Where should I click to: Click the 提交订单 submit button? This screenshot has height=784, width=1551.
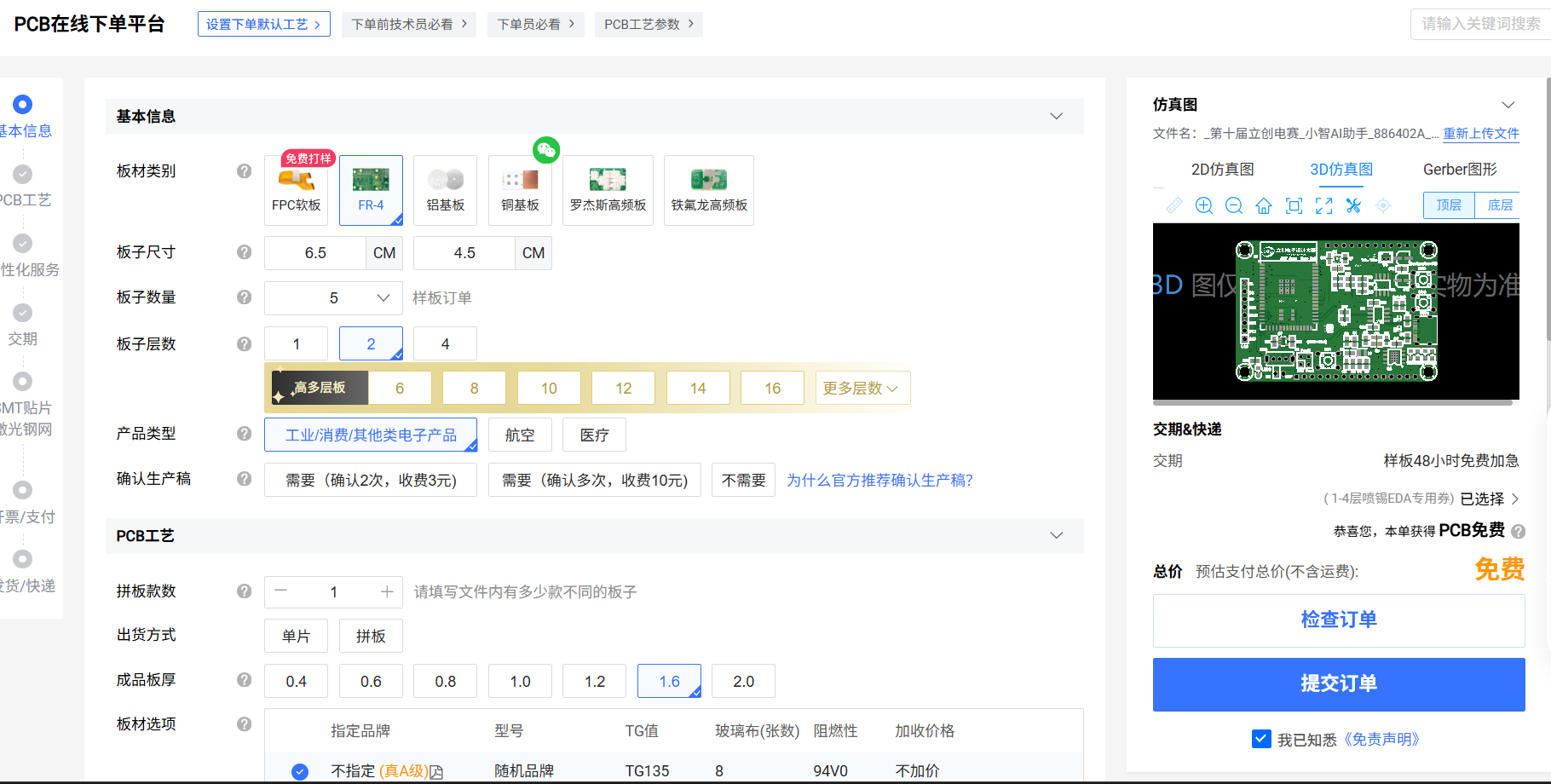pyautogui.click(x=1338, y=683)
